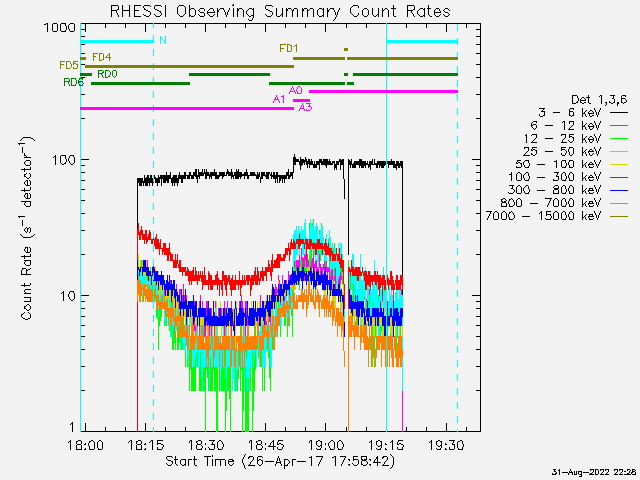Click the cyan line swatch for 25 - 50 keV
This screenshot has width=640, height=480.
click(x=619, y=152)
